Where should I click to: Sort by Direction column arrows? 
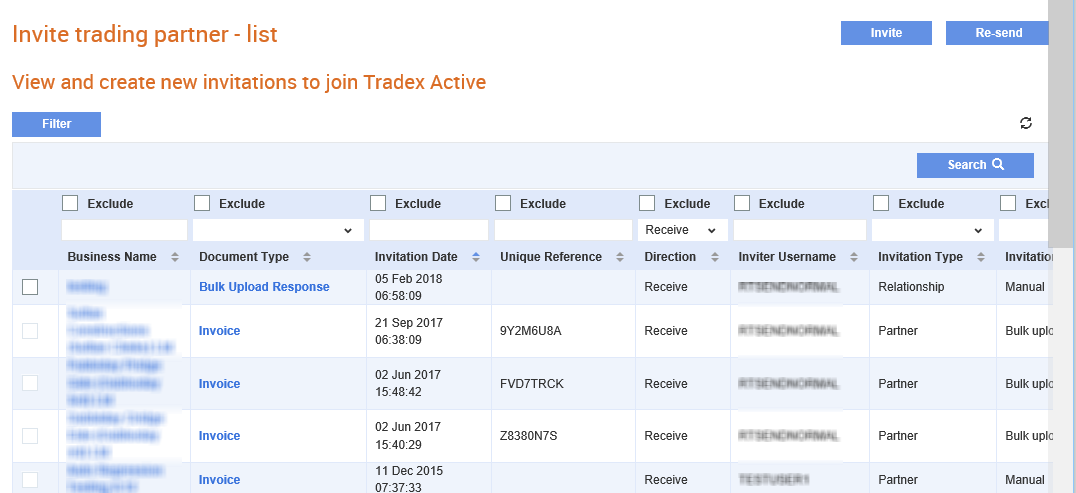[714, 257]
